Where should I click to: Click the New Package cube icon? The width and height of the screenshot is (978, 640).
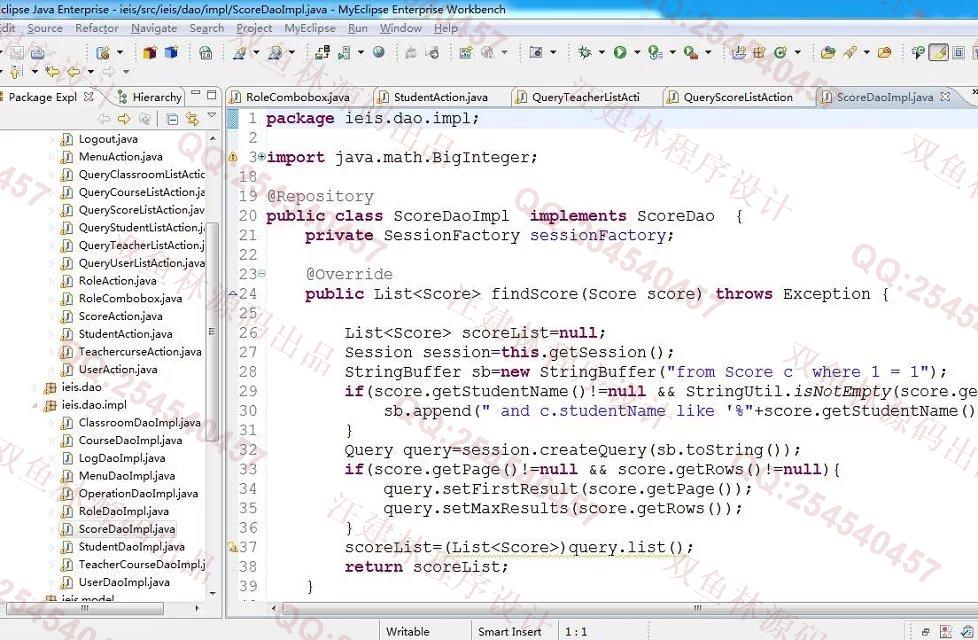pos(149,53)
